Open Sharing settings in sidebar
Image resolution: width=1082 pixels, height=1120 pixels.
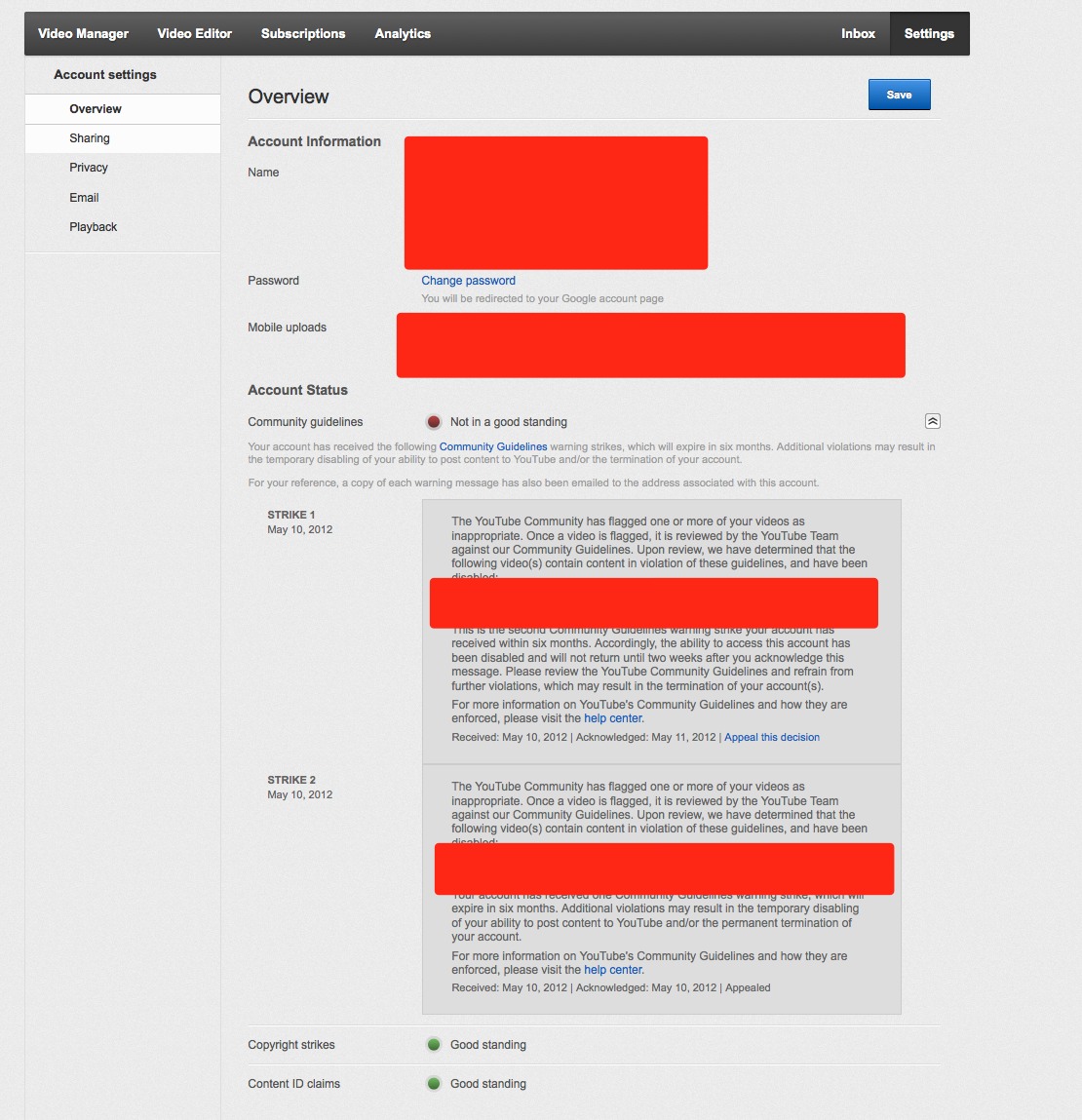[x=122, y=138]
